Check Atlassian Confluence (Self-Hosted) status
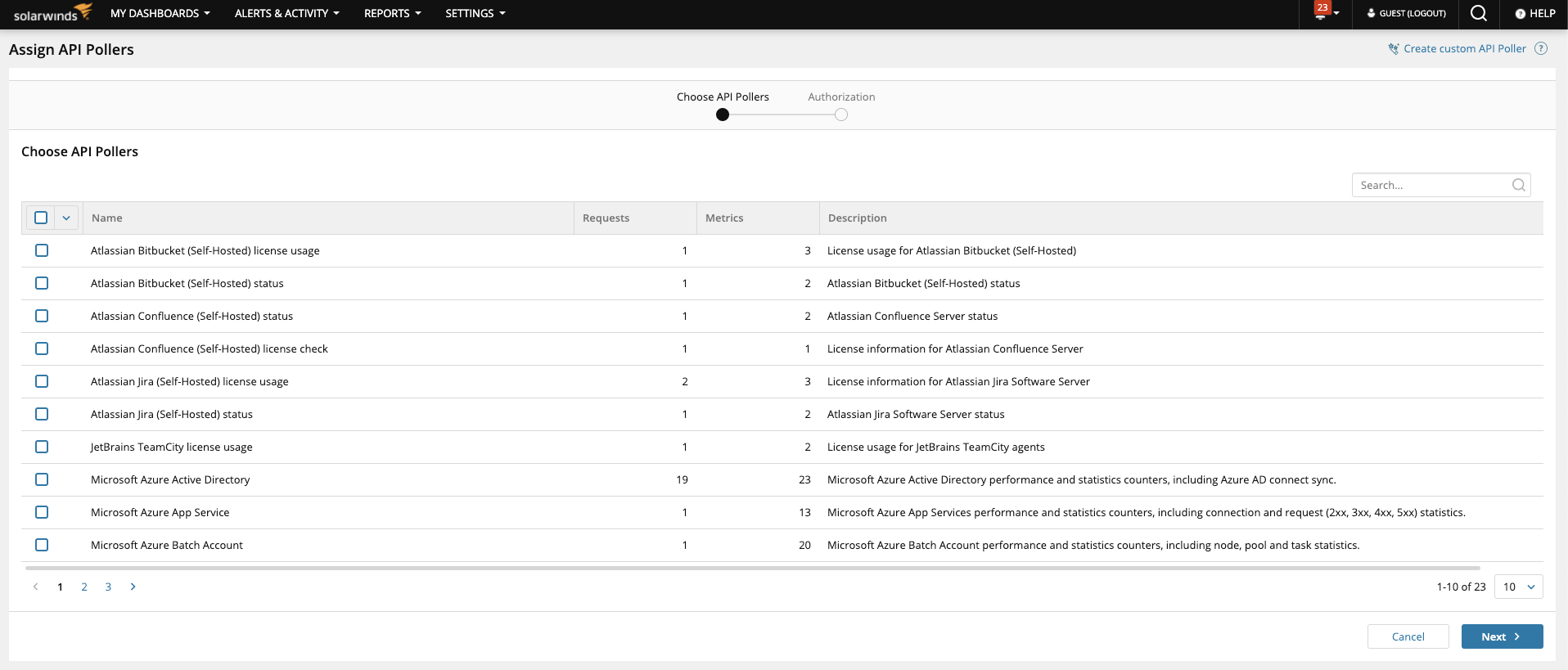 coord(42,316)
